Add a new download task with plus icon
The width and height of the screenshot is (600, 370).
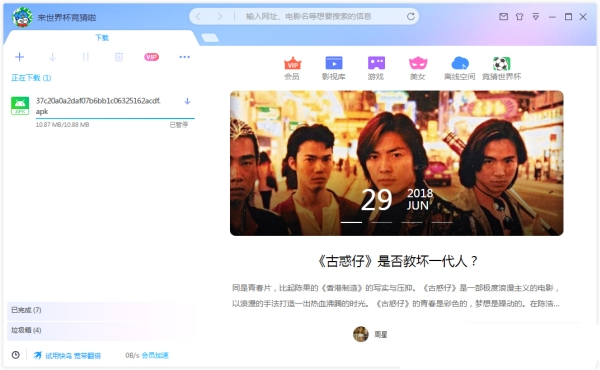[20, 57]
